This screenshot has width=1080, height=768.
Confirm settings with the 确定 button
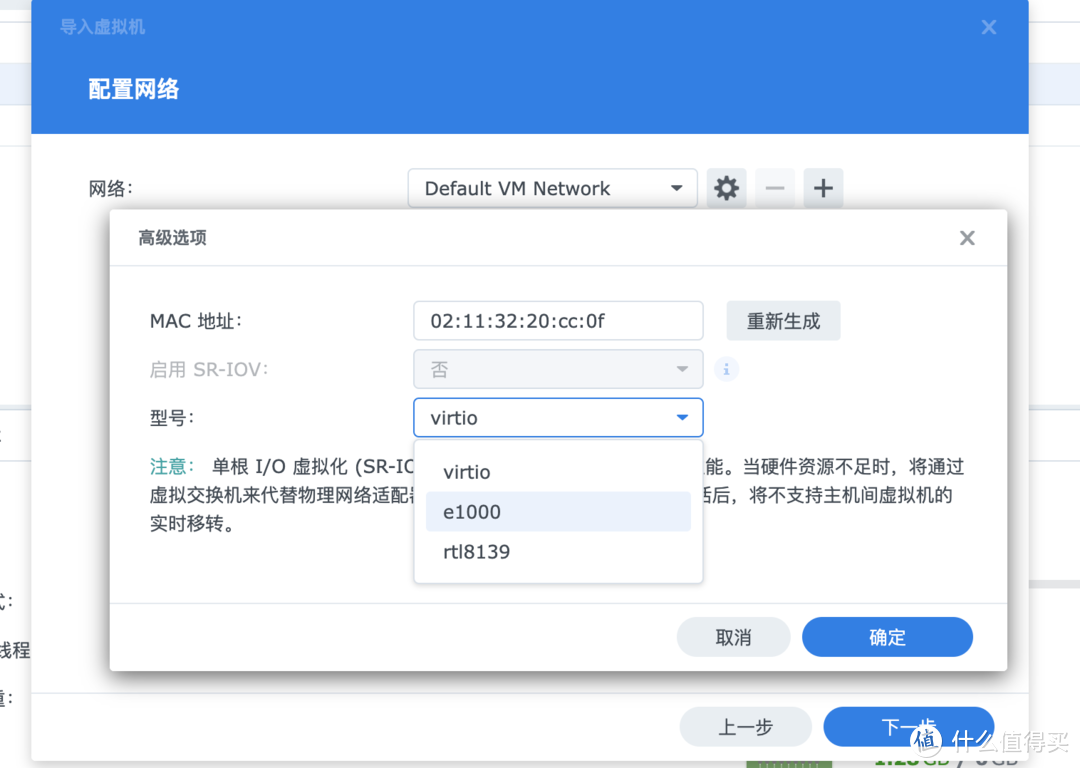pos(887,637)
